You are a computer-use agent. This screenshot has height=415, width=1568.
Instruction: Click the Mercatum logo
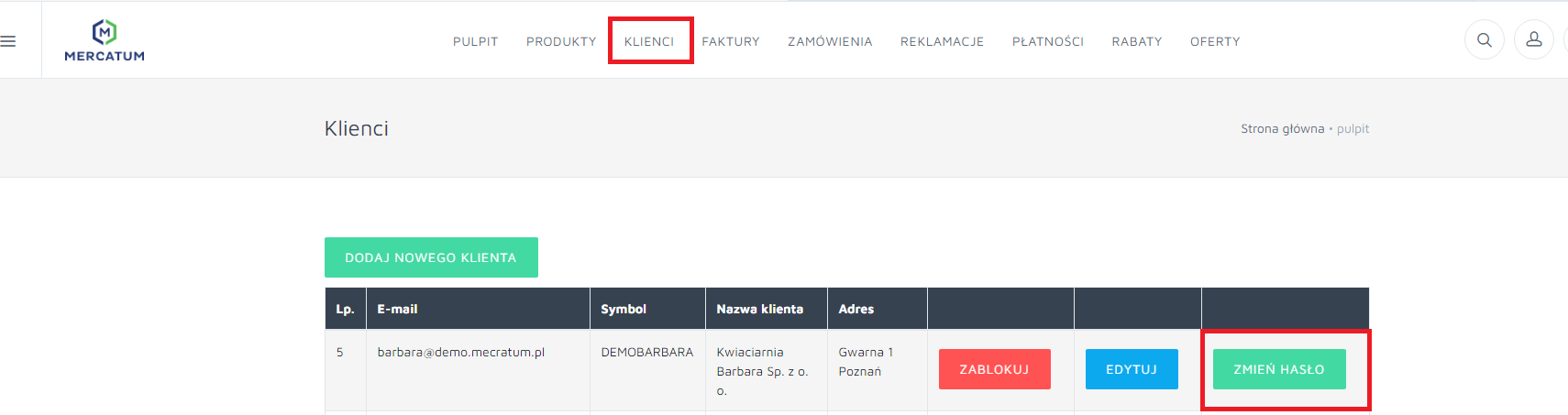[x=105, y=41]
